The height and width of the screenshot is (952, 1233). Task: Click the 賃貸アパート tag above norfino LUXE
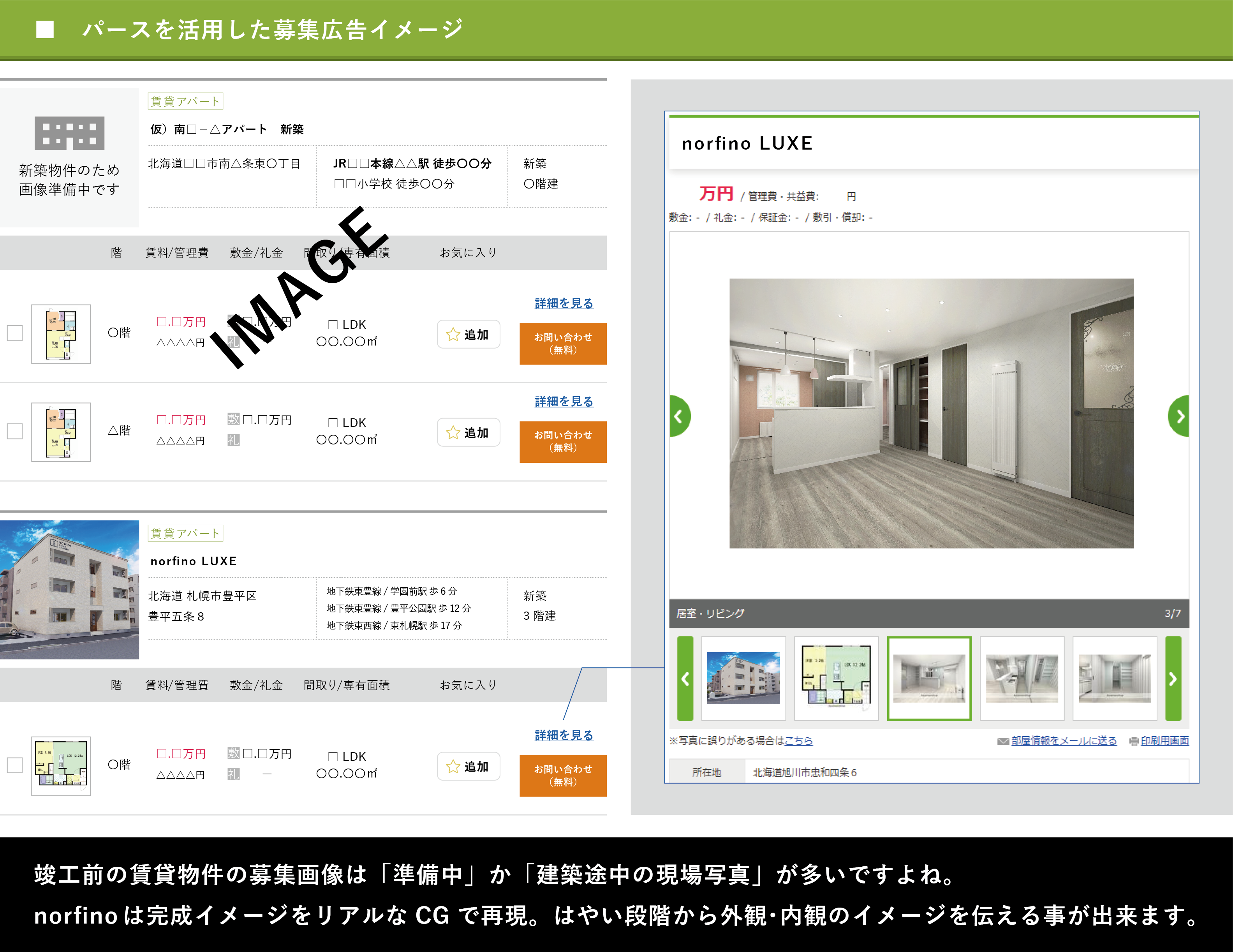185,533
